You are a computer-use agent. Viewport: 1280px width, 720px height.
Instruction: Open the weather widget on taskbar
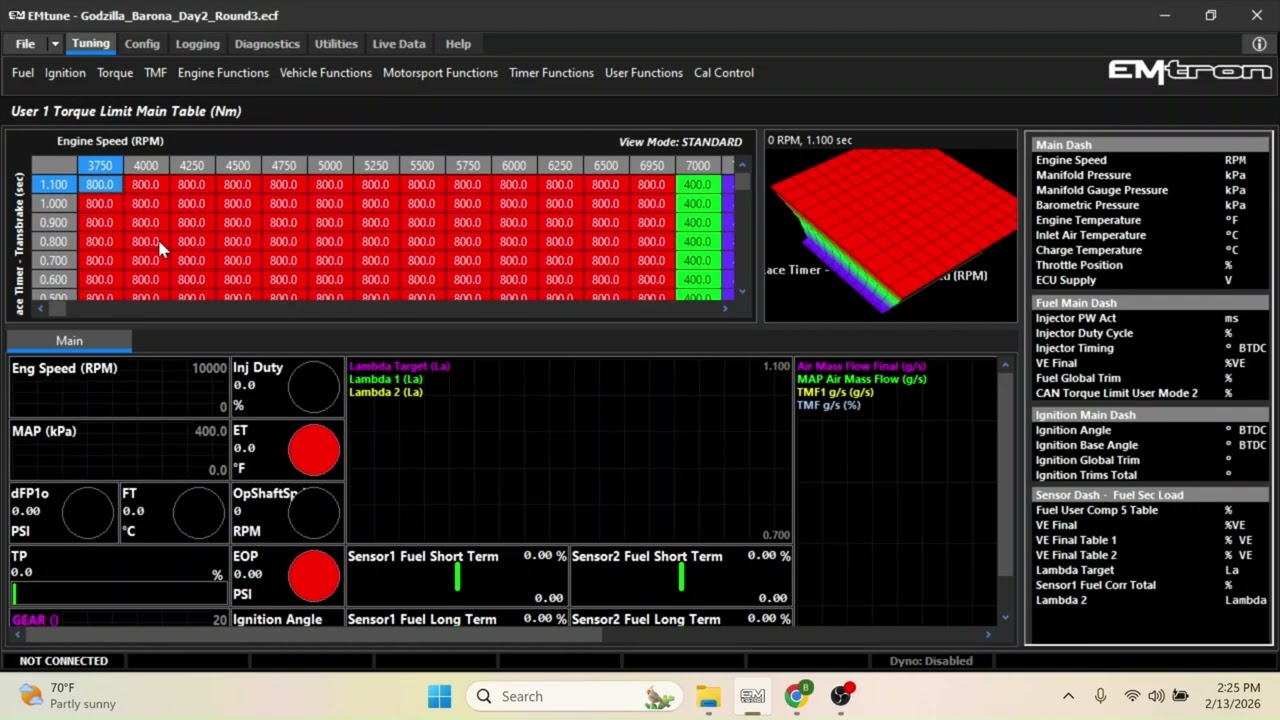coord(68,696)
